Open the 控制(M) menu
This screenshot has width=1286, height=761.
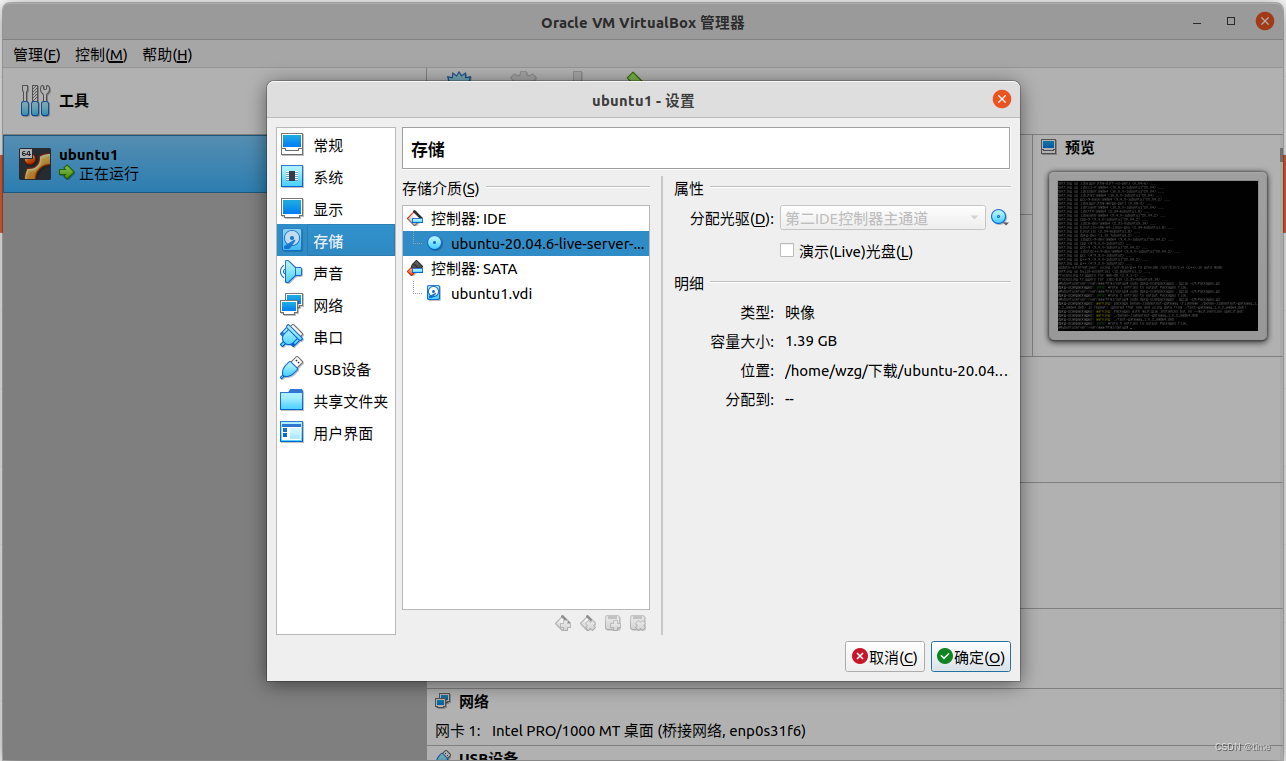coord(101,55)
